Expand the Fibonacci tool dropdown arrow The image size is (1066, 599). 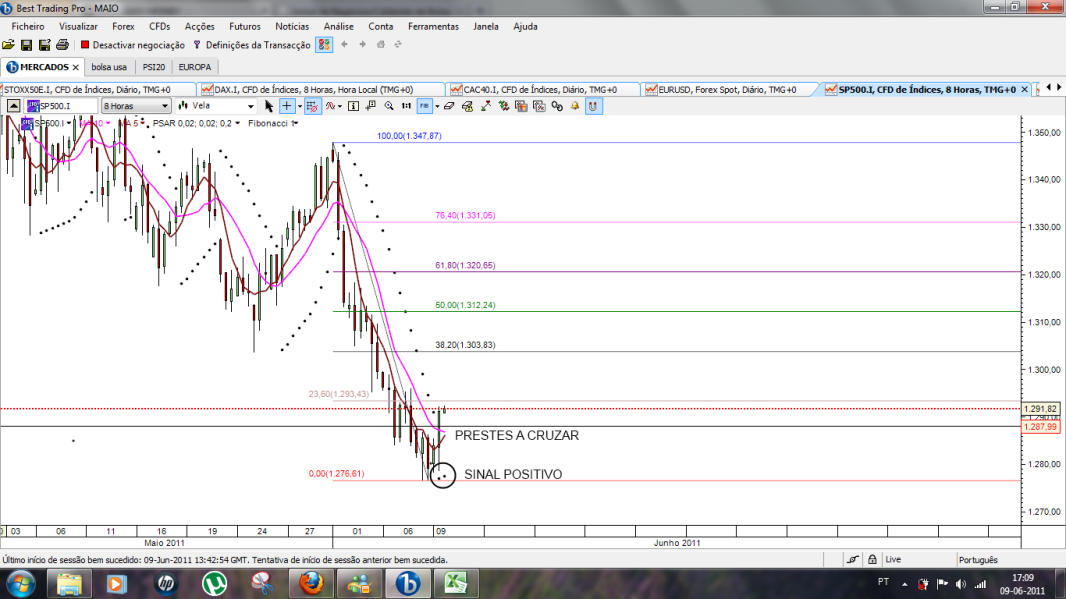[437, 106]
